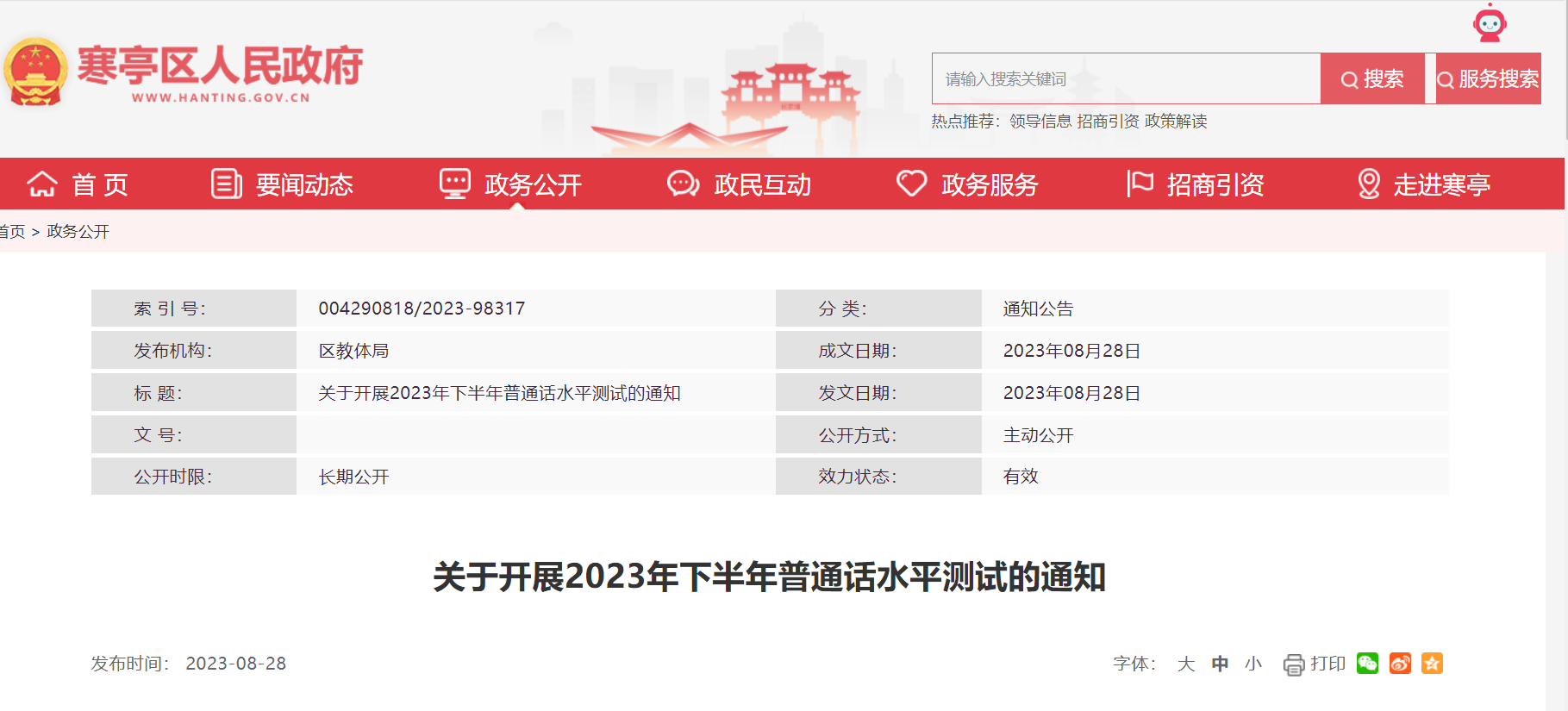Click the 标题 label cell
Image resolution: width=1568 pixels, height=711 pixels.
click(194, 393)
